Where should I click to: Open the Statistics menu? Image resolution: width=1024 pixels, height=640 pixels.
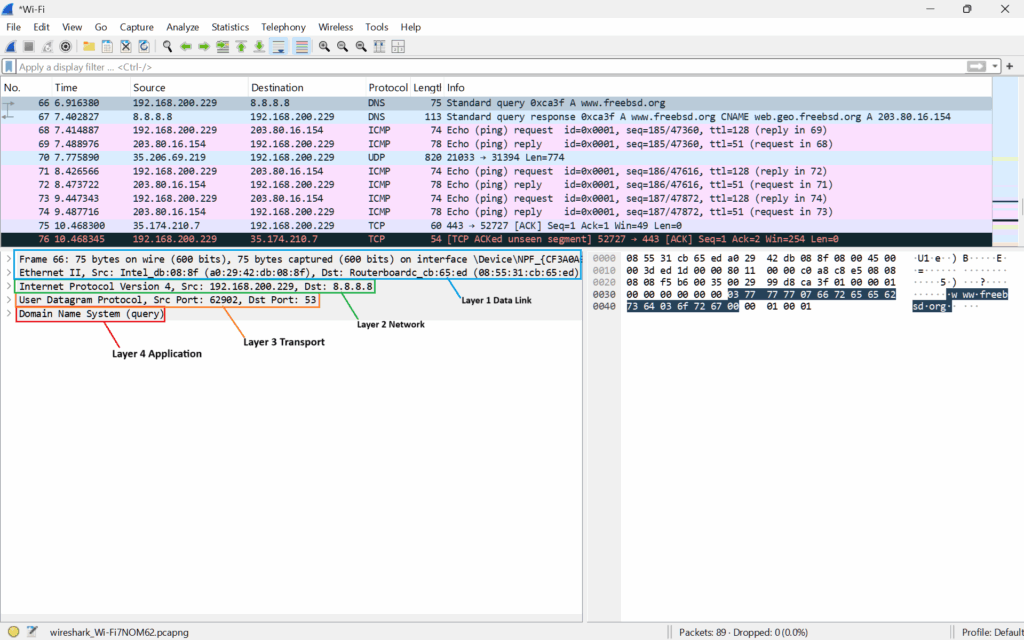pyautogui.click(x=230, y=27)
